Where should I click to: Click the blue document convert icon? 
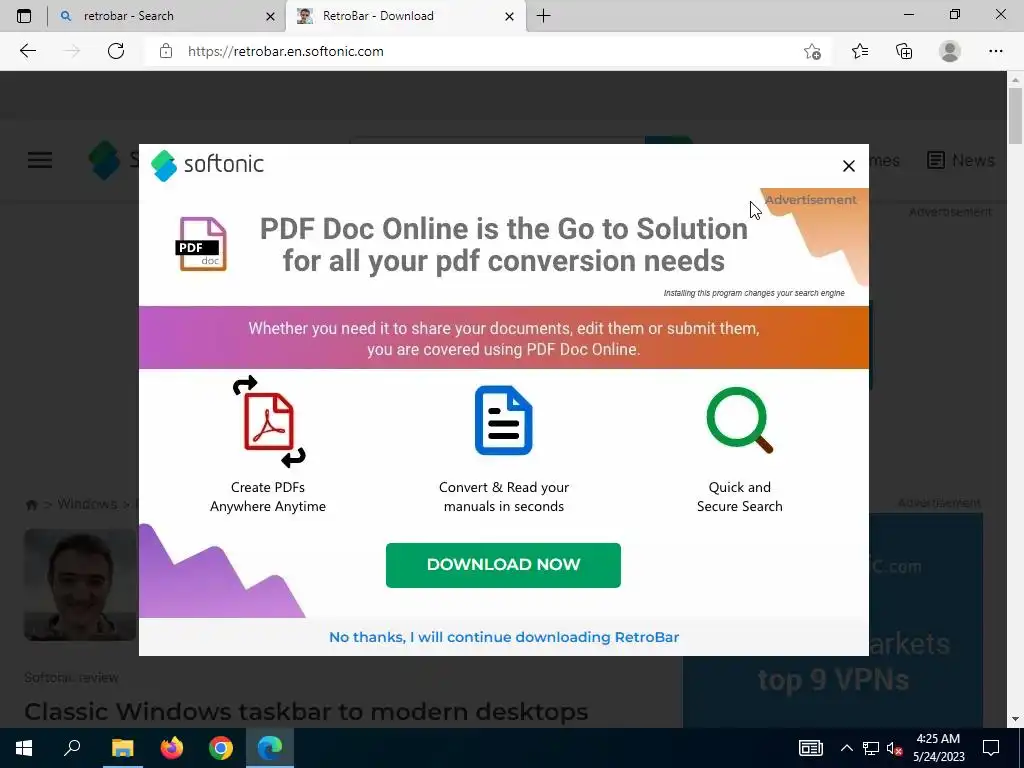tap(503, 420)
